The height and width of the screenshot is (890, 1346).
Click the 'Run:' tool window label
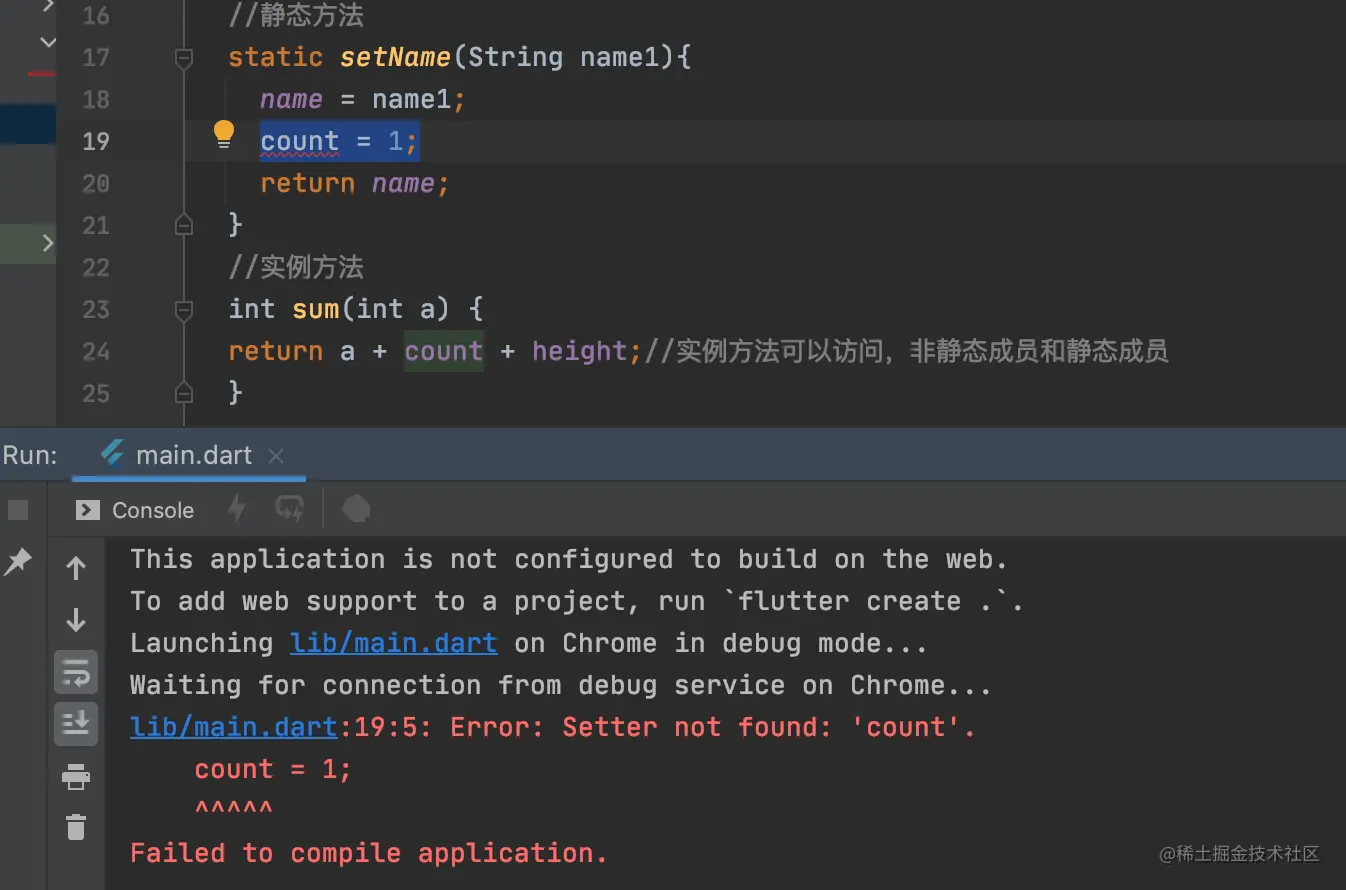(x=31, y=456)
